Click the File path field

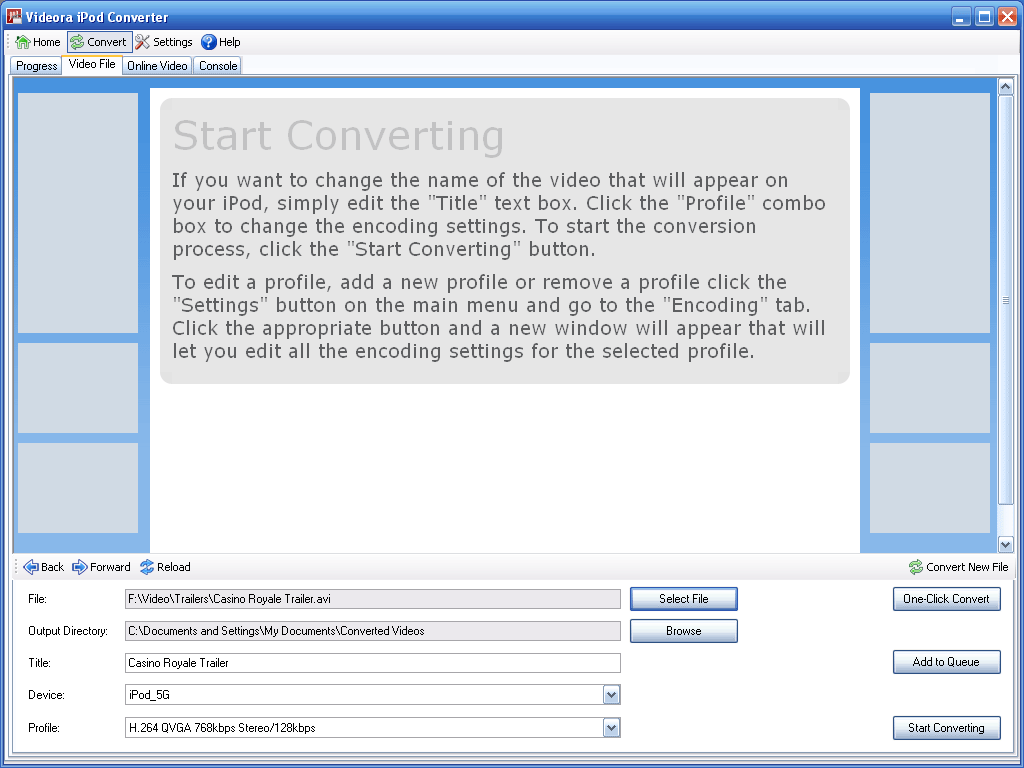pyautogui.click(x=372, y=599)
